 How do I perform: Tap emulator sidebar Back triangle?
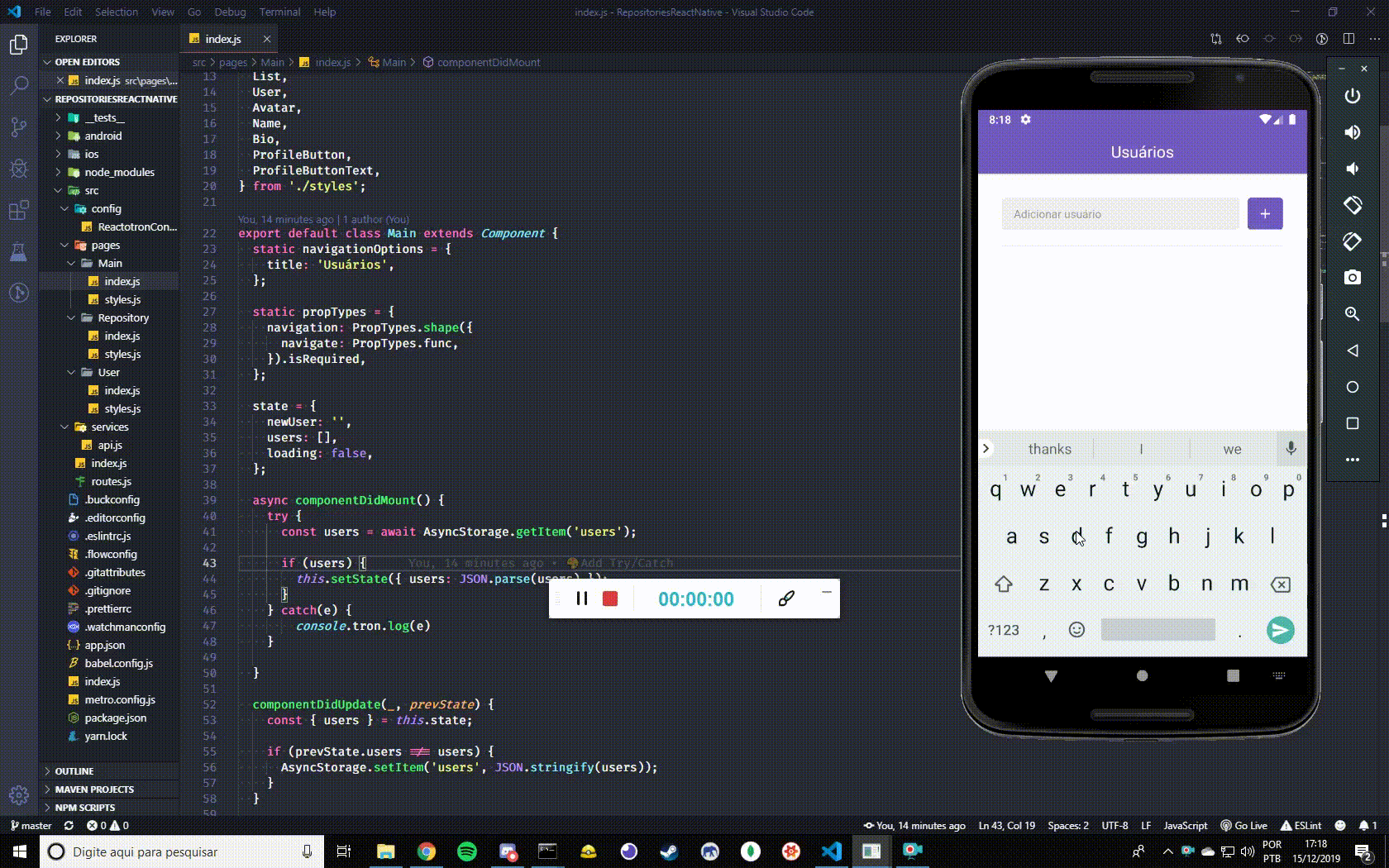tap(1353, 351)
